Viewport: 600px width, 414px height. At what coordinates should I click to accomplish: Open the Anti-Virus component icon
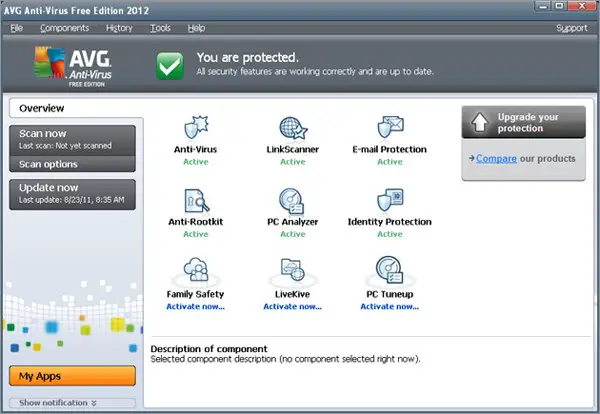[x=196, y=127]
